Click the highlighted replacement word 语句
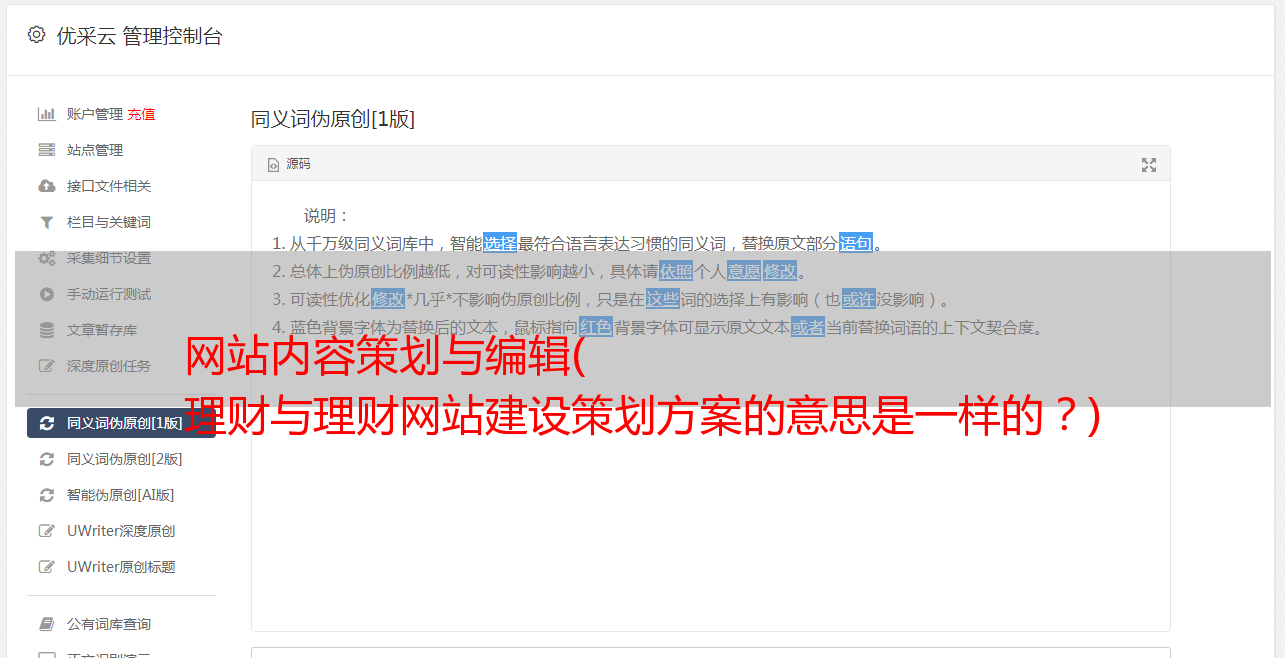The width and height of the screenshot is (1285, 658). 856,243
